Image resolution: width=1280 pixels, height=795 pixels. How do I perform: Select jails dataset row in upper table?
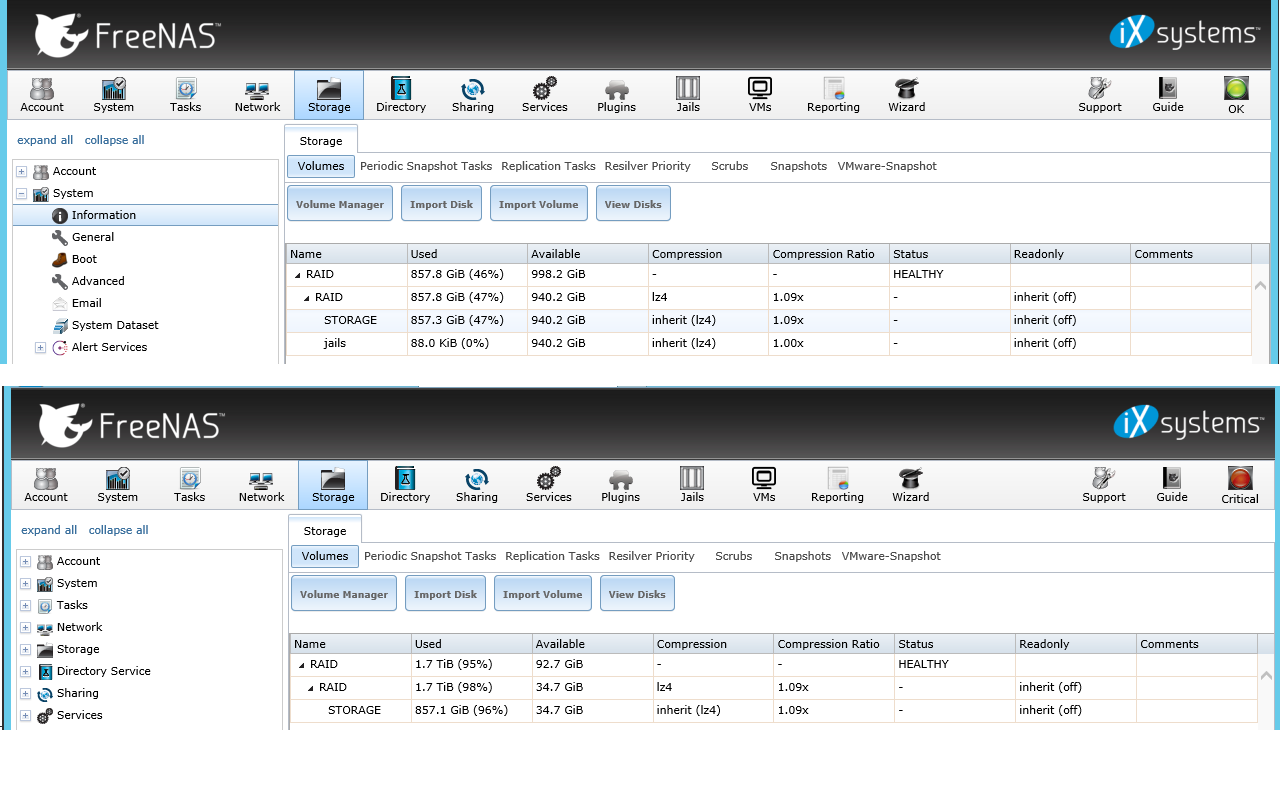click(768, 343)
